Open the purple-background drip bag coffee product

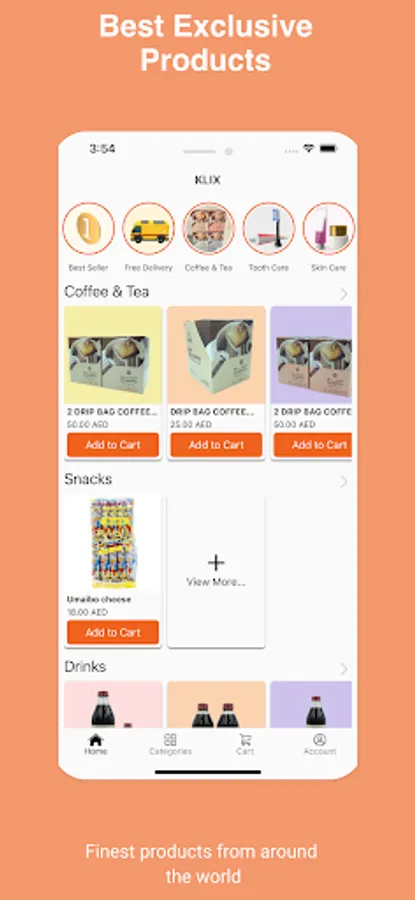[311, 355]
